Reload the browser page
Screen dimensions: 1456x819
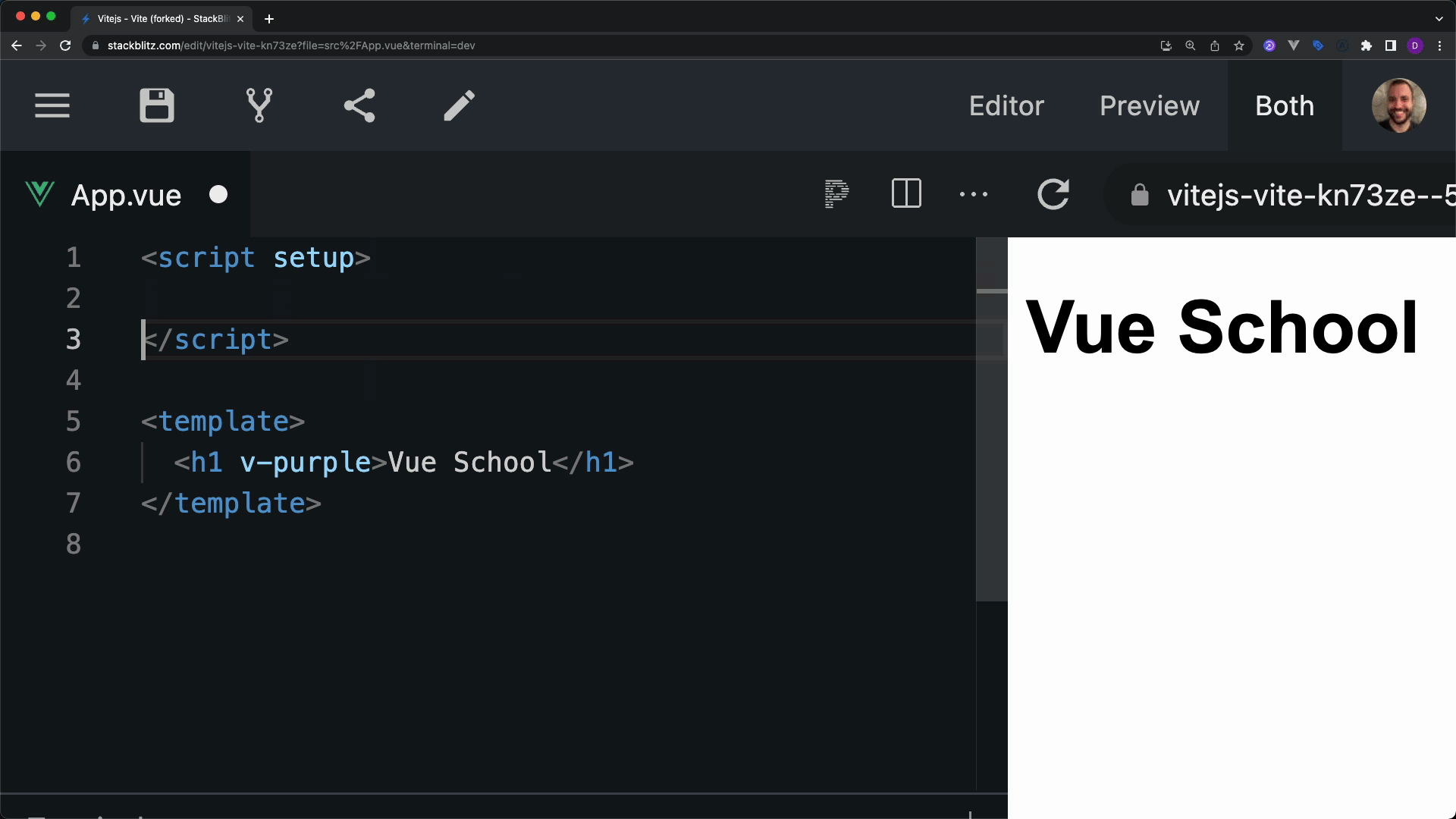point(65,45)
